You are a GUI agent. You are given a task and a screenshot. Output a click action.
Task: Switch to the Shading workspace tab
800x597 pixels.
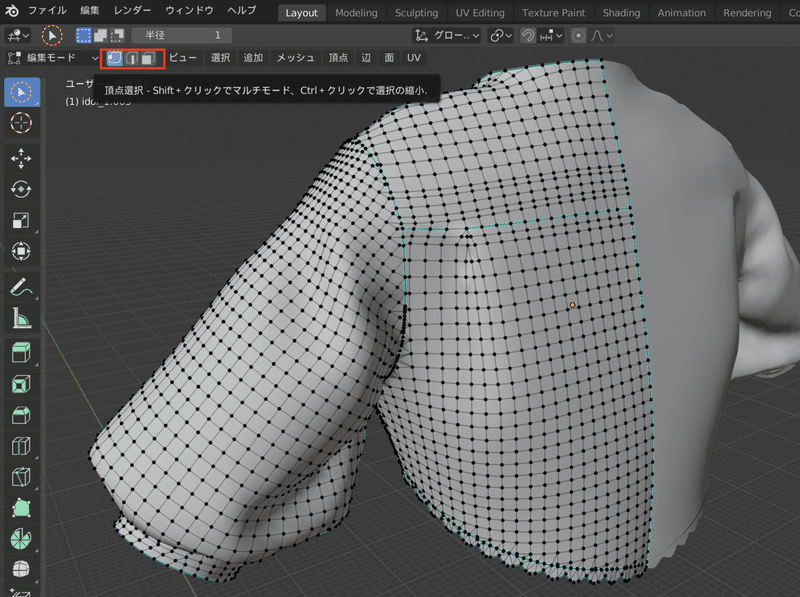click(621, 13)
